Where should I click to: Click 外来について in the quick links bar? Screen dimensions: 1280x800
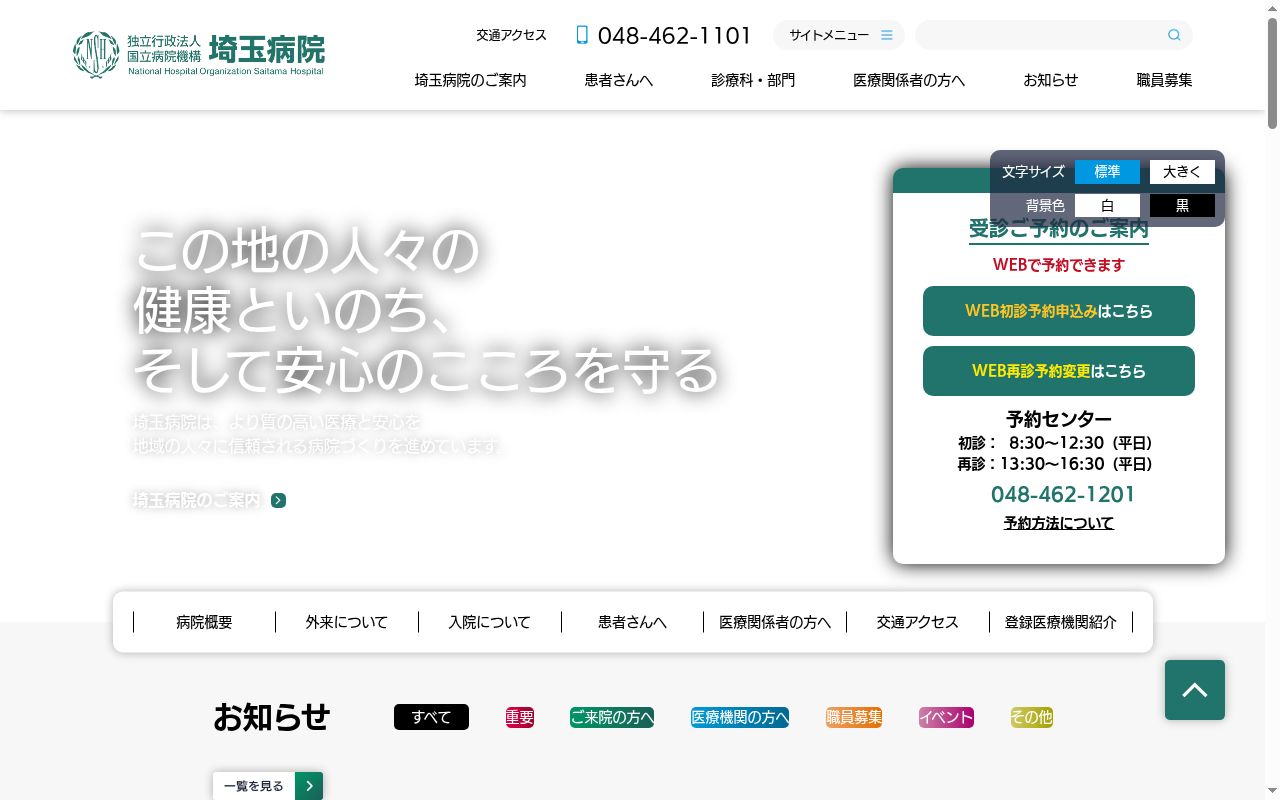347,622
